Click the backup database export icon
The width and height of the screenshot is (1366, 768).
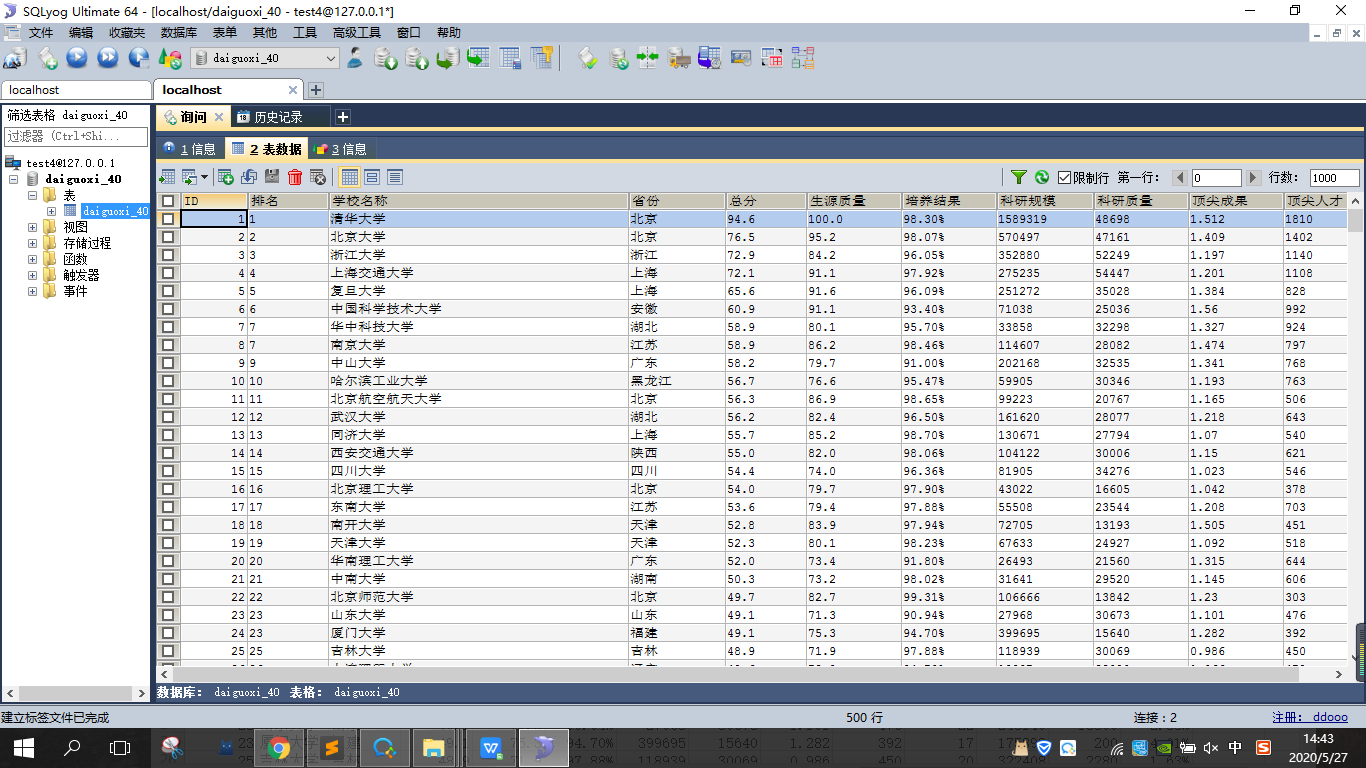tap(417, 58)
